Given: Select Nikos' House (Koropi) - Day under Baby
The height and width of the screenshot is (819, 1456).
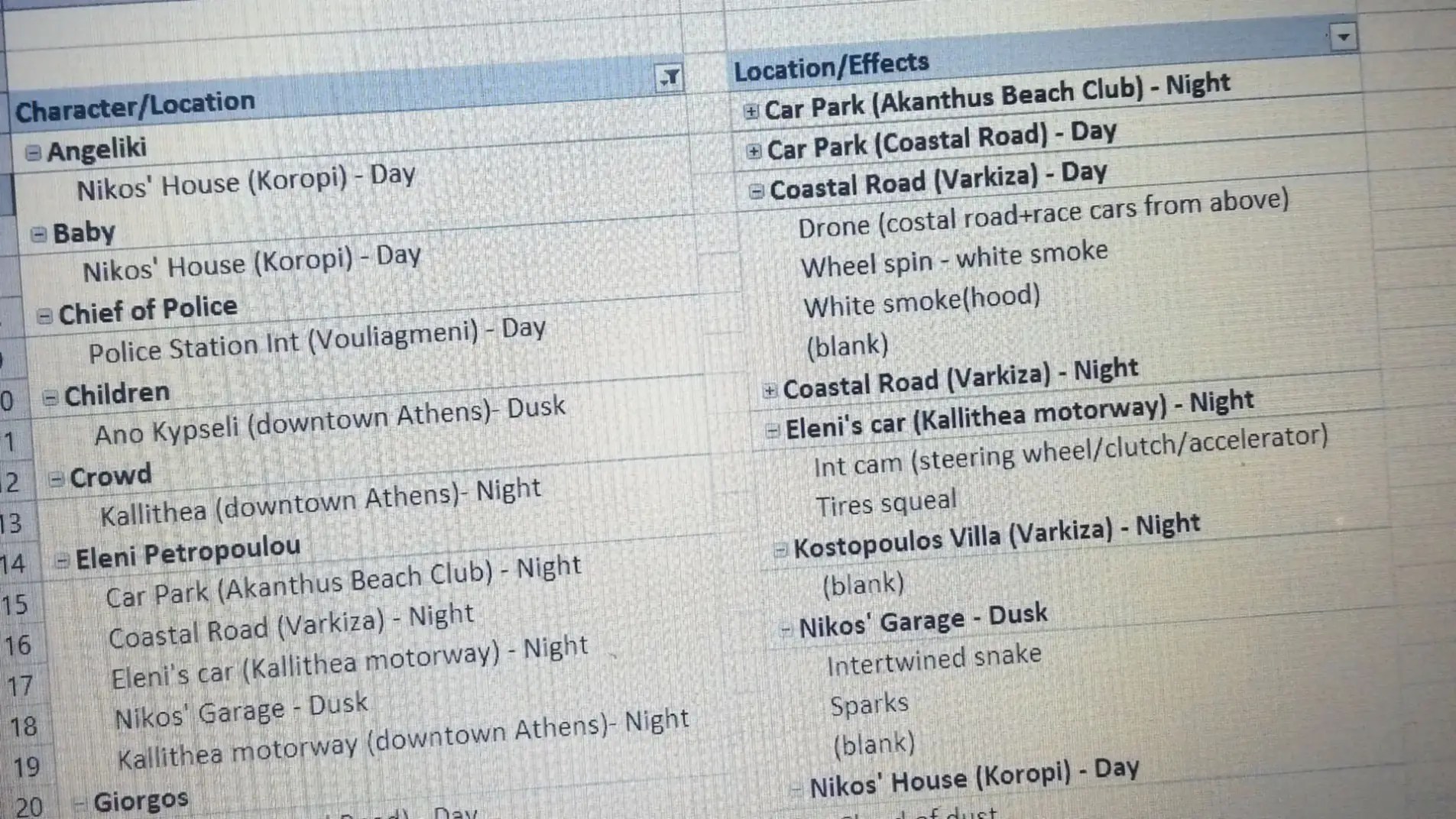Looking at the screenshot, I should coord(252,264).
